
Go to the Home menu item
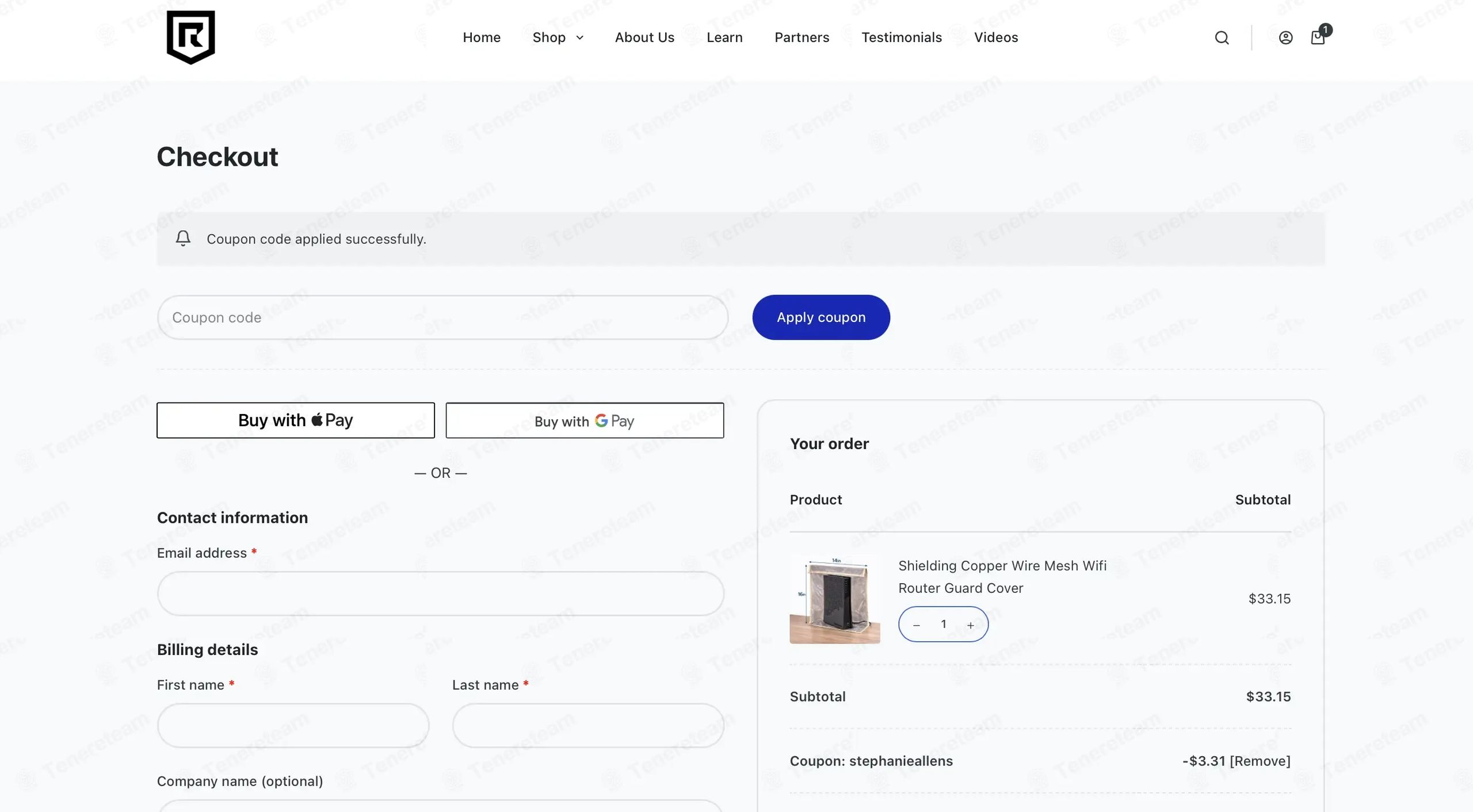(482, 37)
